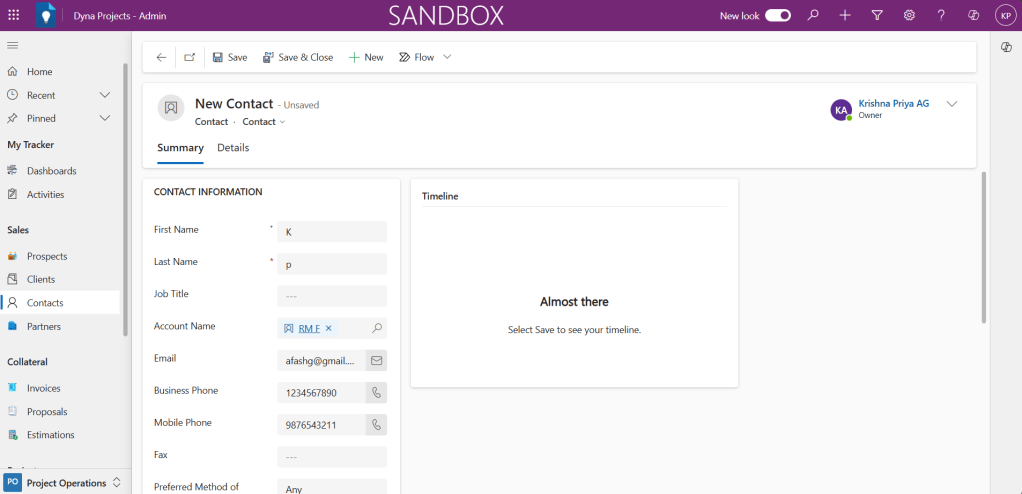Collapse the hamburger navigation menu
This screenshot has height=494, width=1022.
13,46
